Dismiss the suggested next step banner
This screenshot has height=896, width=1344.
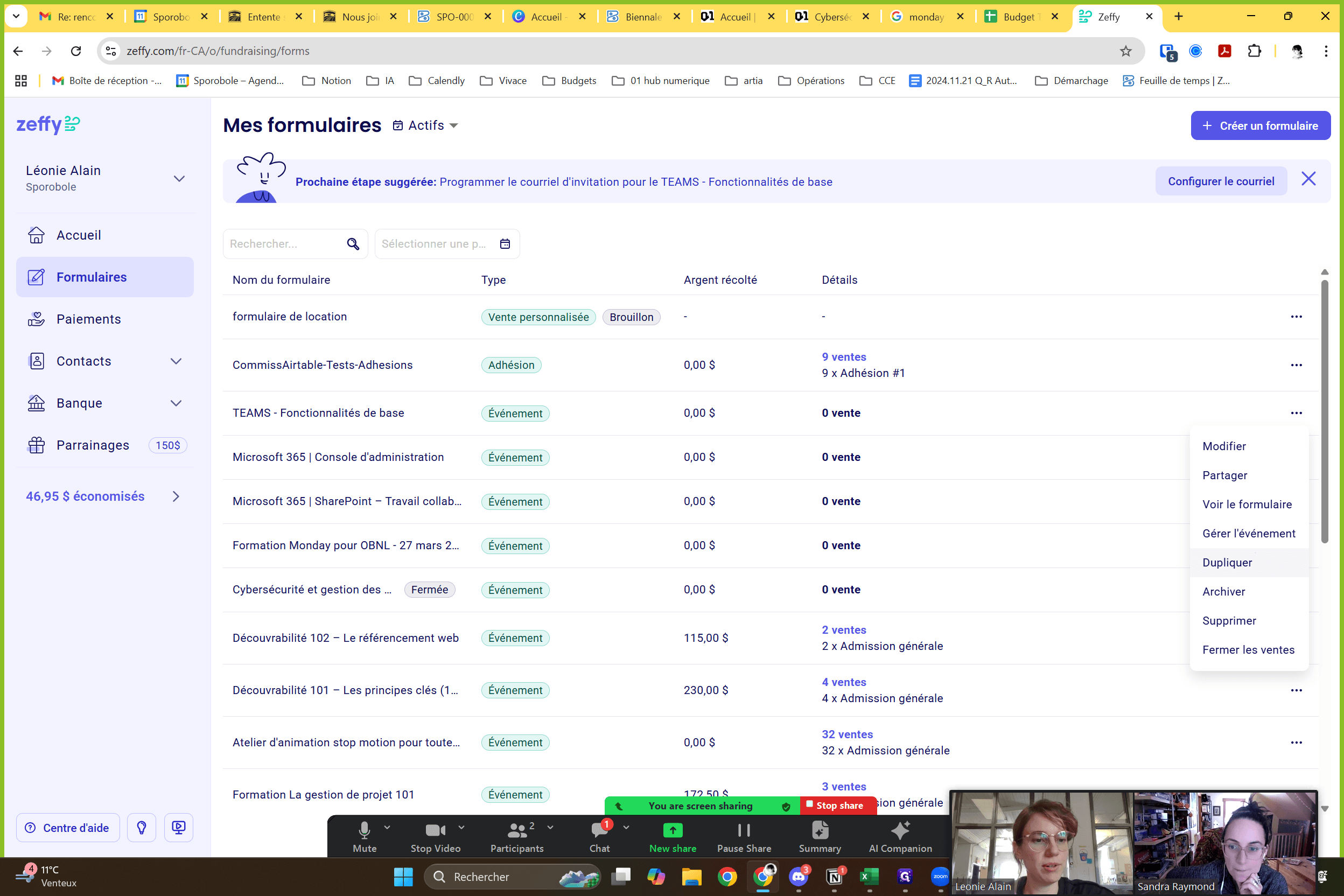tap(1308, 179)
